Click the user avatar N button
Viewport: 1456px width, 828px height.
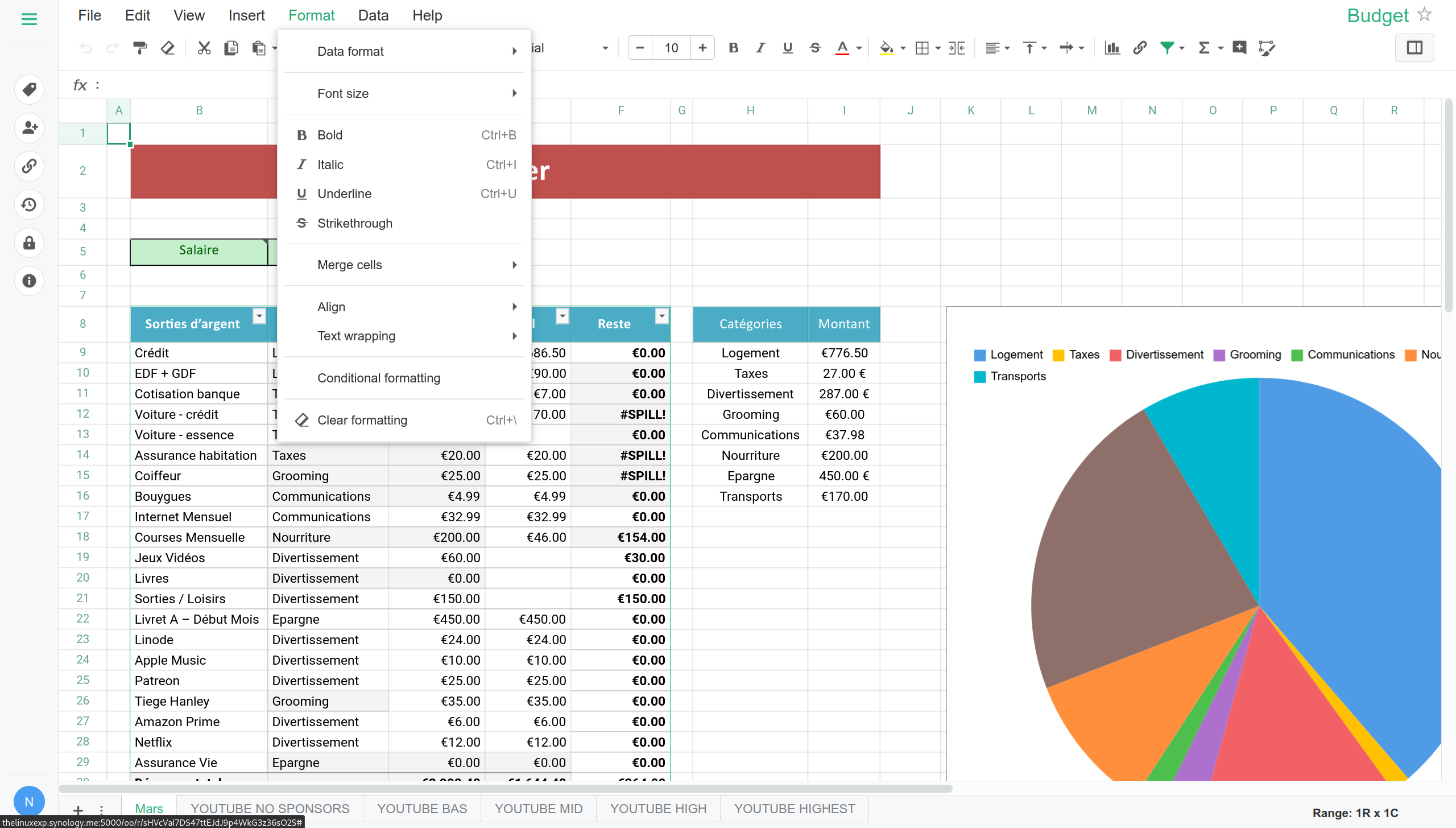(29, 801)
